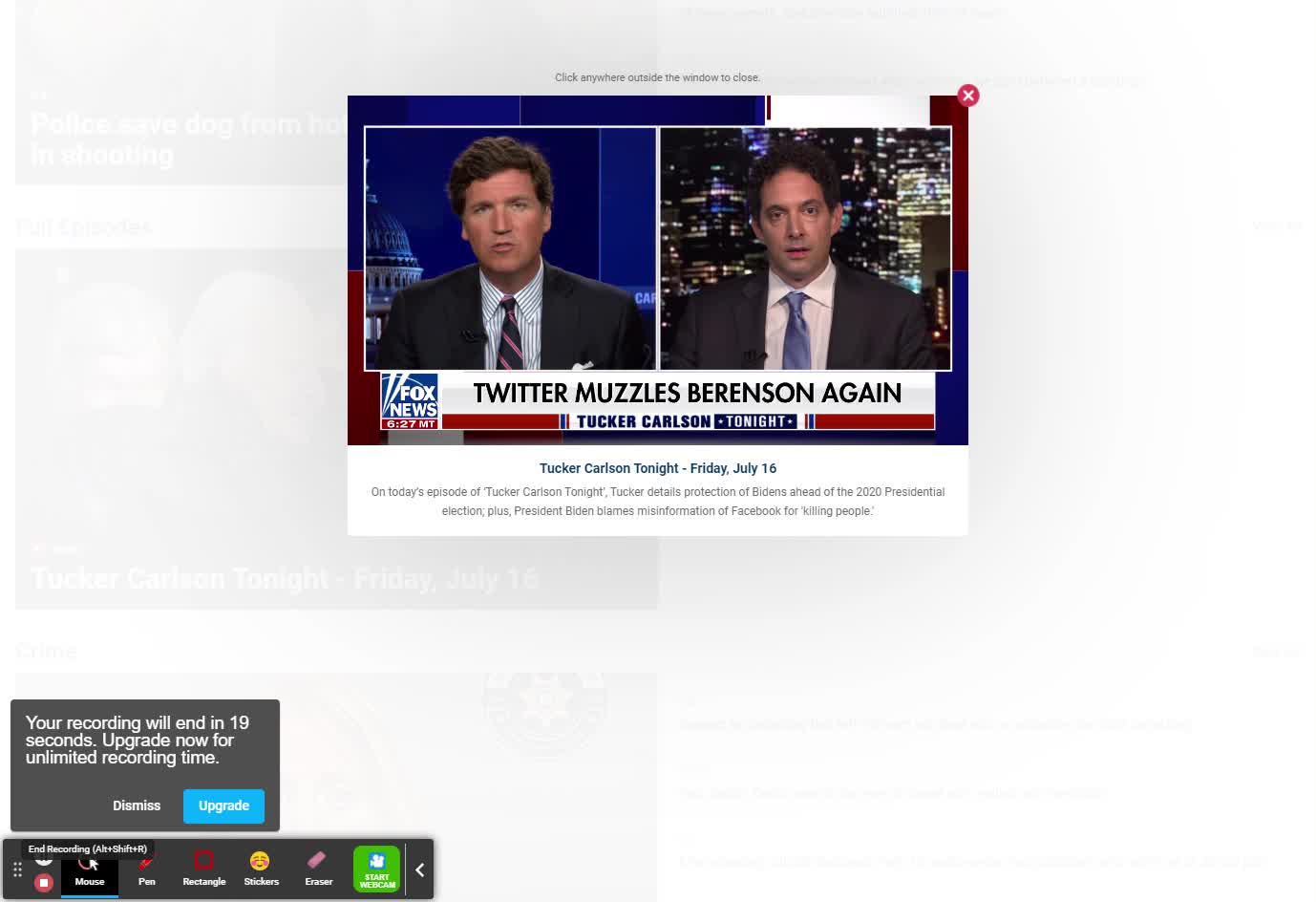Grab the toolbar drag handle dots
The width and height of the screenshot is (1316, 902).
tap(17, 870)
